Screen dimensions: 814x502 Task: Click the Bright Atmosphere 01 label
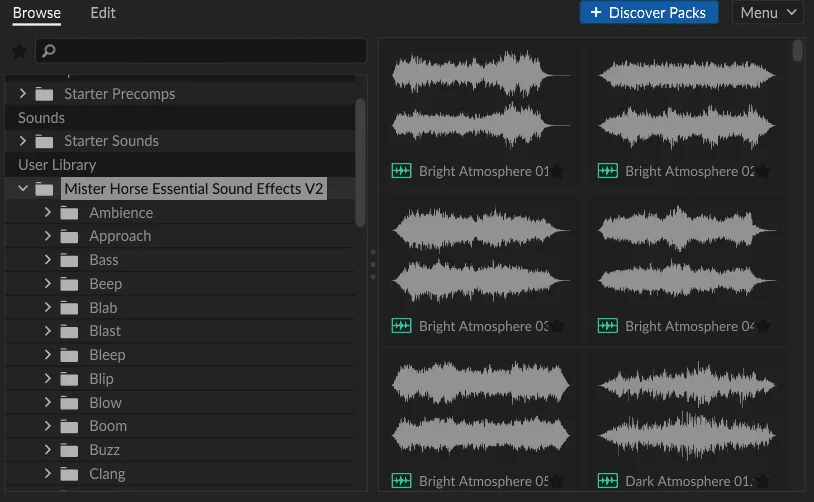tap(483, 171)
